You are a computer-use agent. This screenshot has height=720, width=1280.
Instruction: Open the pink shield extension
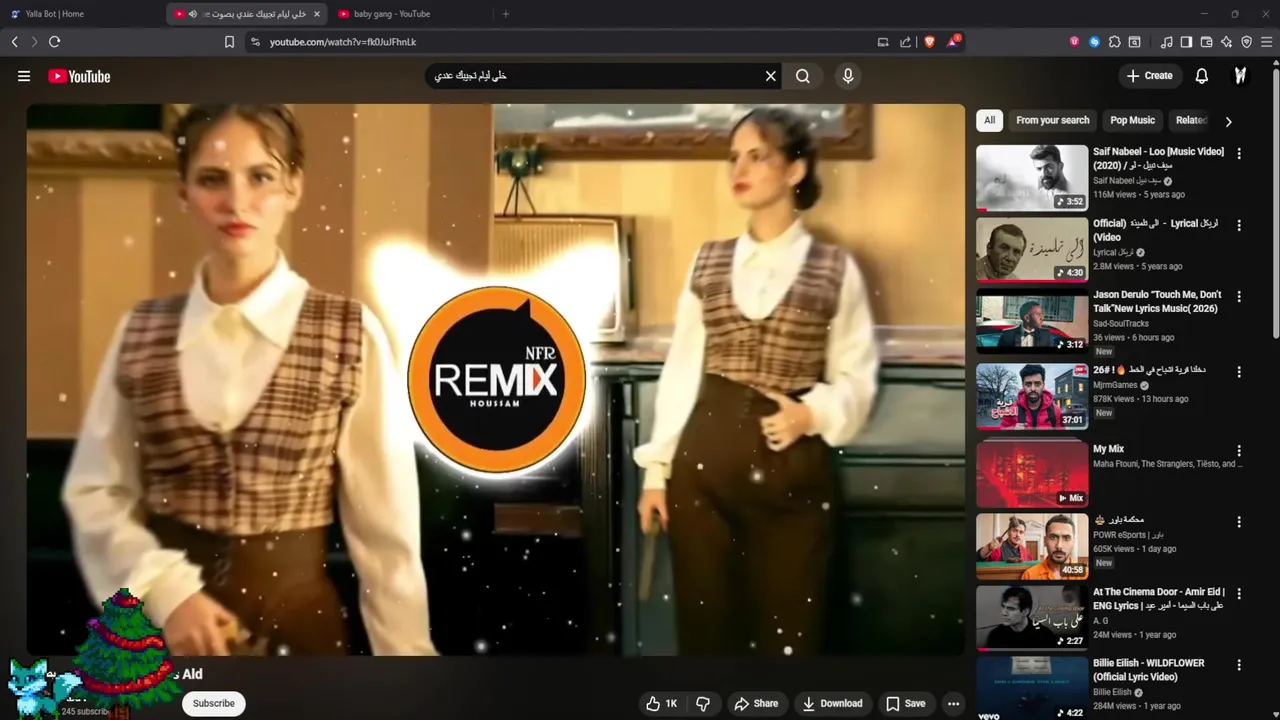click(x=1075, y=42)
